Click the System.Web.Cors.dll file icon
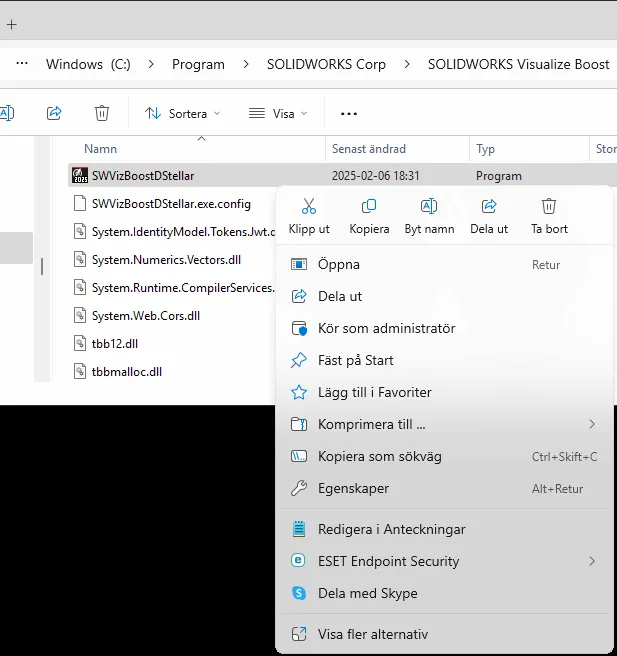Screen dimensions: 617x656 click(80, 315)
